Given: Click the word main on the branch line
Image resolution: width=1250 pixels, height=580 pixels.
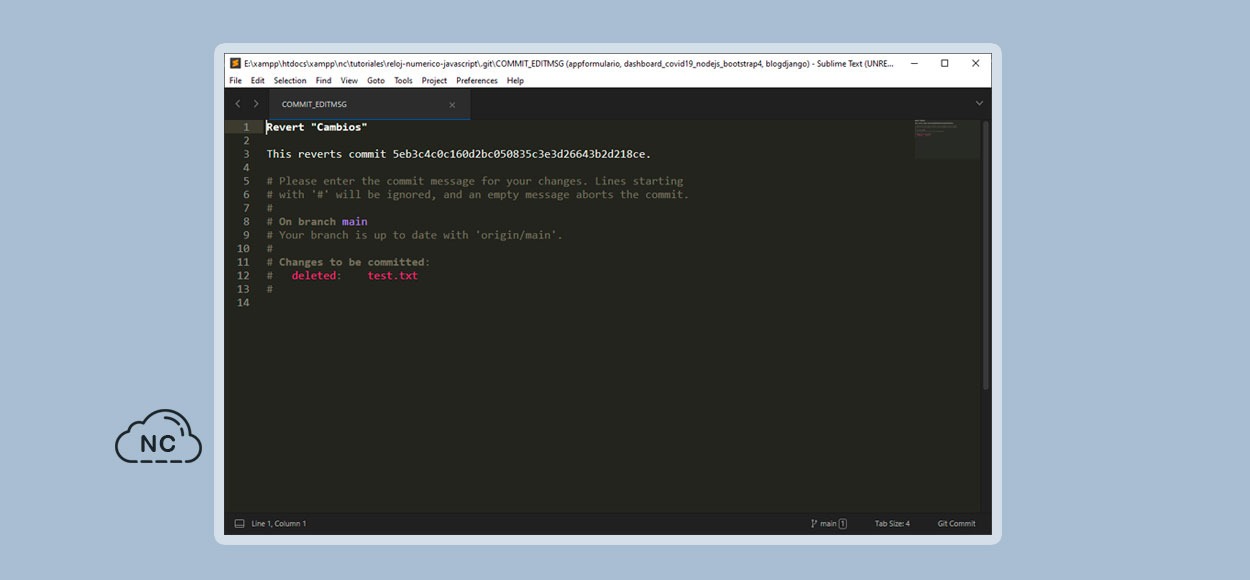Looking at the screenshot, I should point(355,222).
